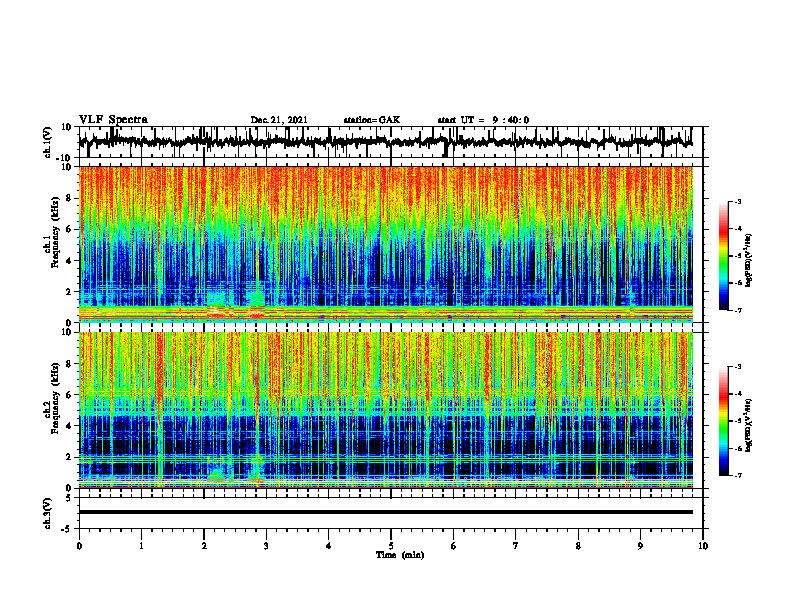Click the ch.1 color bar unit label
The image size is (792, 612).
[749, 260]
